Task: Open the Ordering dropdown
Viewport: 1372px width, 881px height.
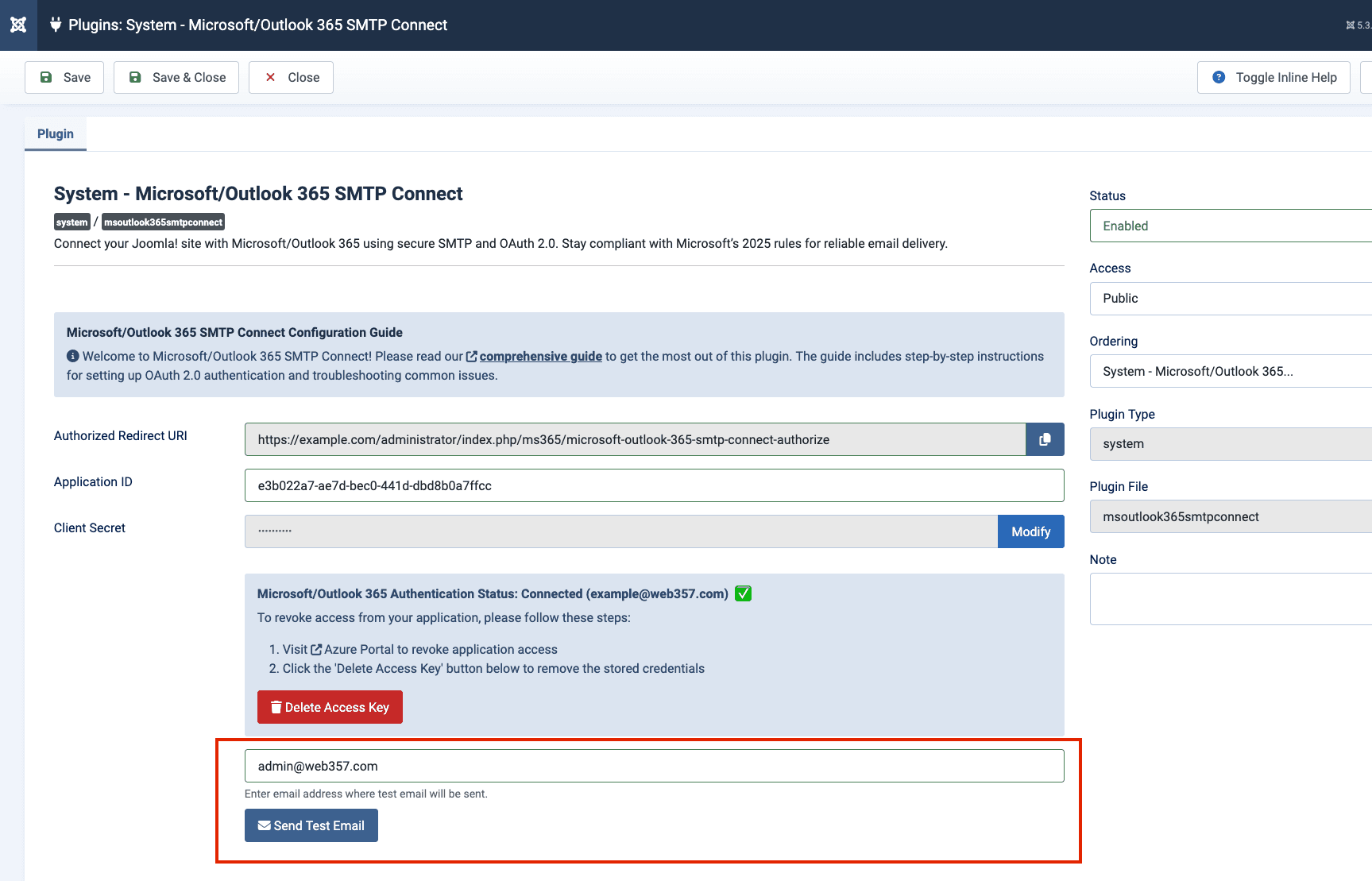Action: [1230, 371]
